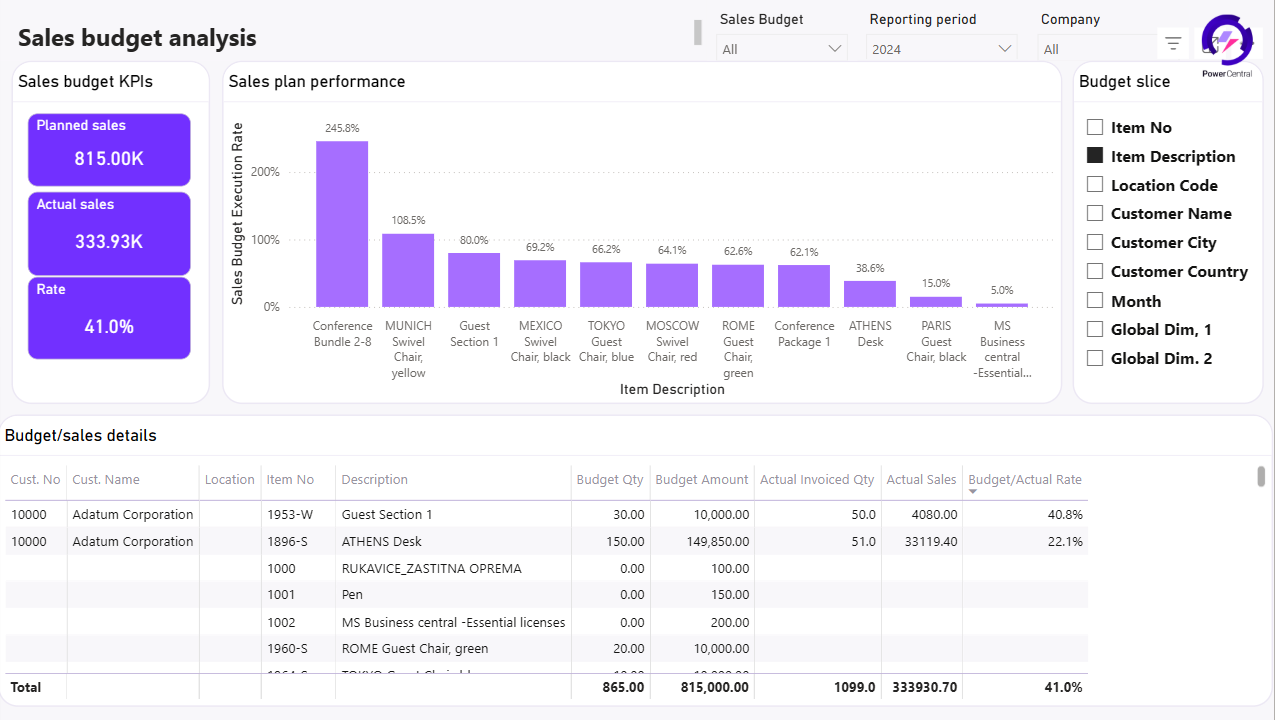Toggle the Customer Country checkbox

click(1095, 271)
